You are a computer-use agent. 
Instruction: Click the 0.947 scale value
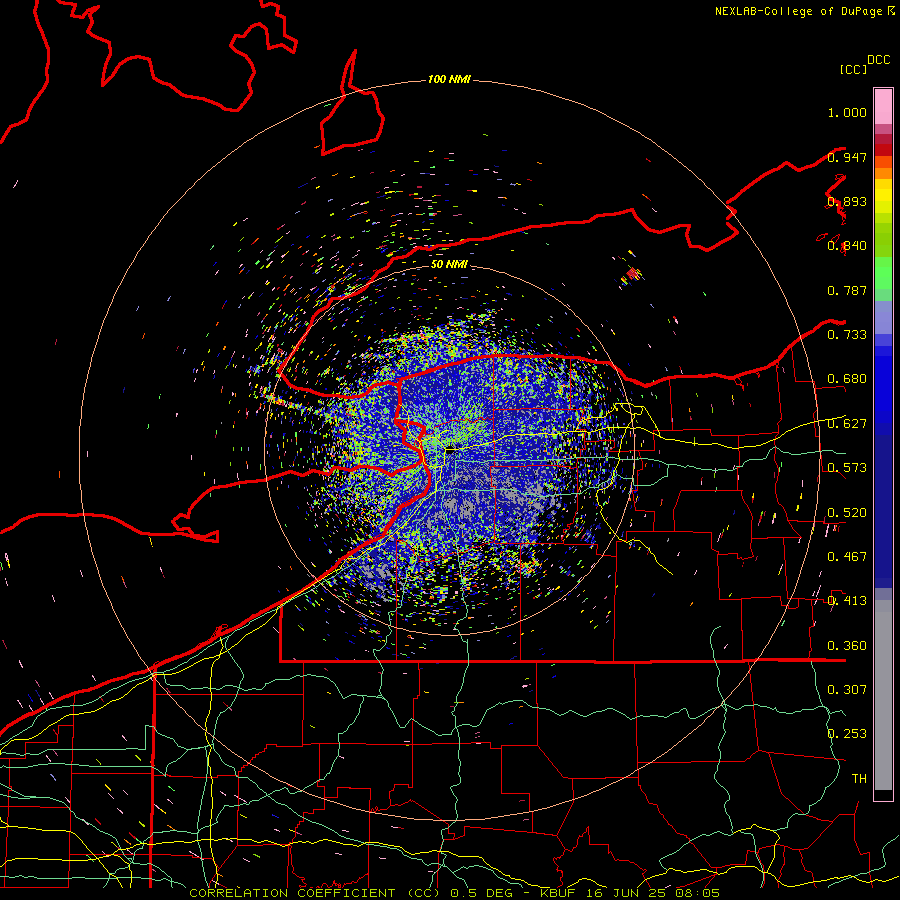click(x=847, y=157)
